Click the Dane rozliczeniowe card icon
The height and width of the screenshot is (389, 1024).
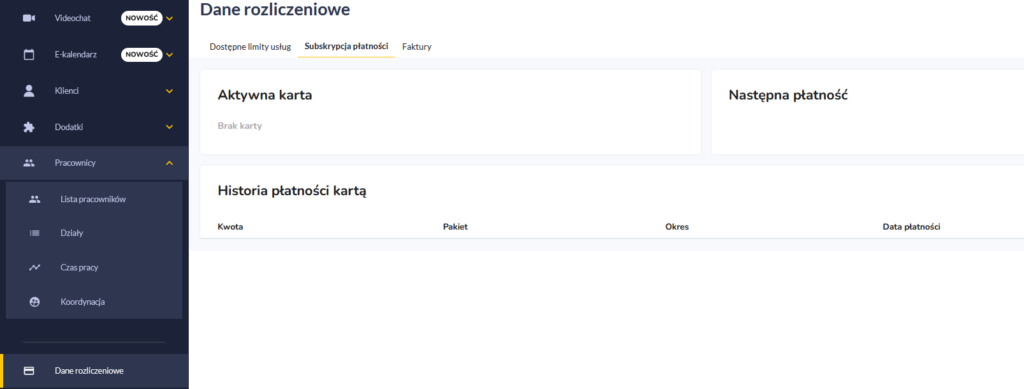coord(29,371)
